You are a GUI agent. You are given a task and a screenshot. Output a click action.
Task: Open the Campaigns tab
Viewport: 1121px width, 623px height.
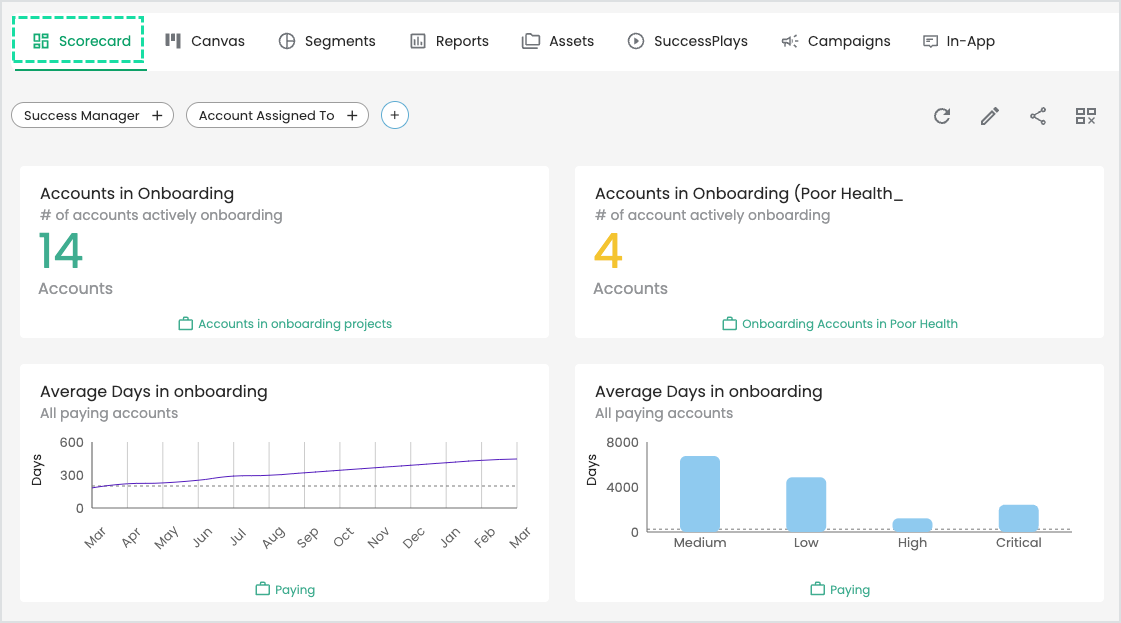click(835, 41)
